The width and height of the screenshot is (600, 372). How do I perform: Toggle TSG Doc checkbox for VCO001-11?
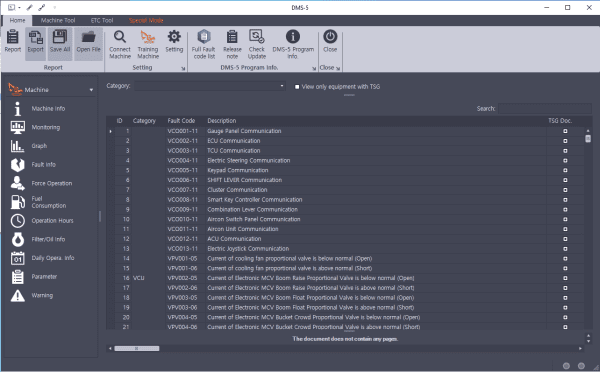pos(565,131)
